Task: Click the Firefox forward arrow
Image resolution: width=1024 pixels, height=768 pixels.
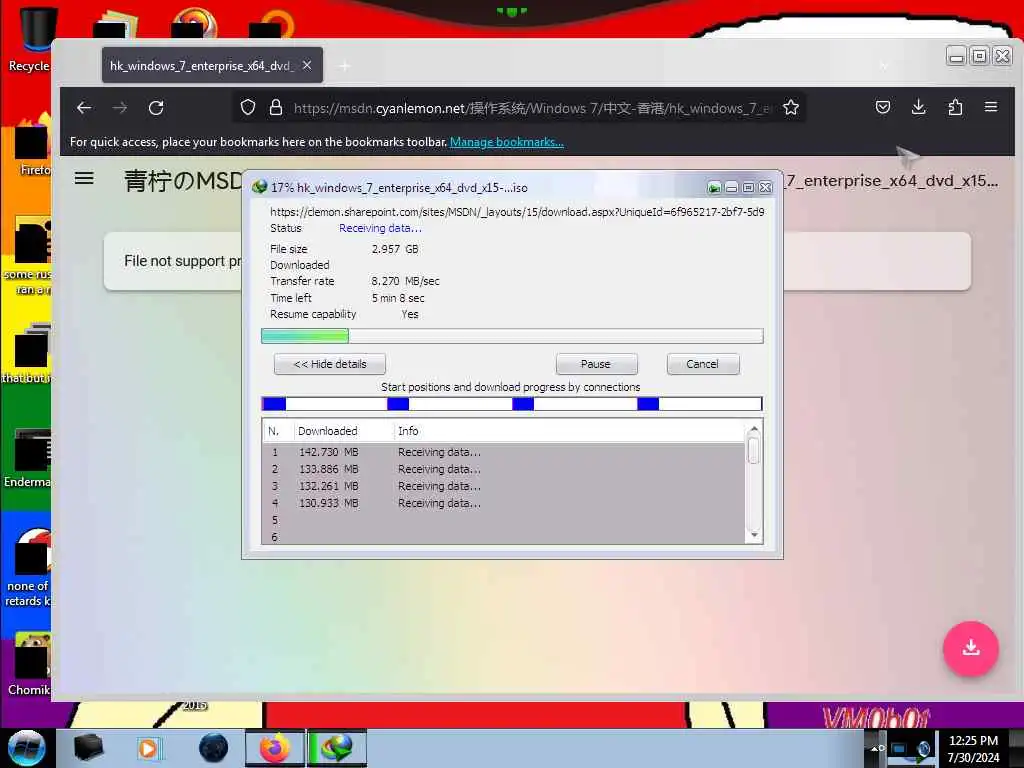Action: coord(120,108)
